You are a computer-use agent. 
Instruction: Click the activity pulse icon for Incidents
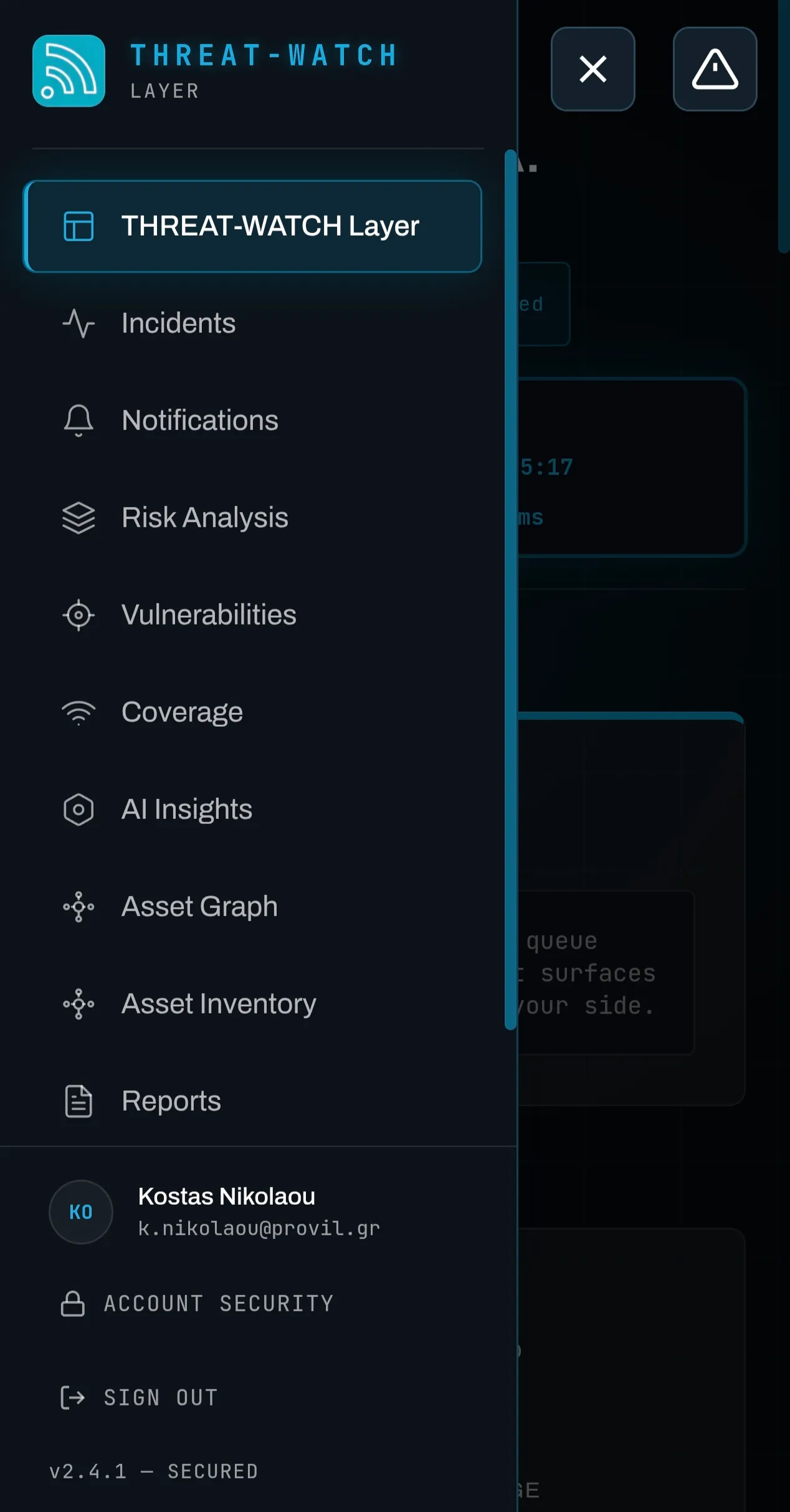[x=79, y=323]
